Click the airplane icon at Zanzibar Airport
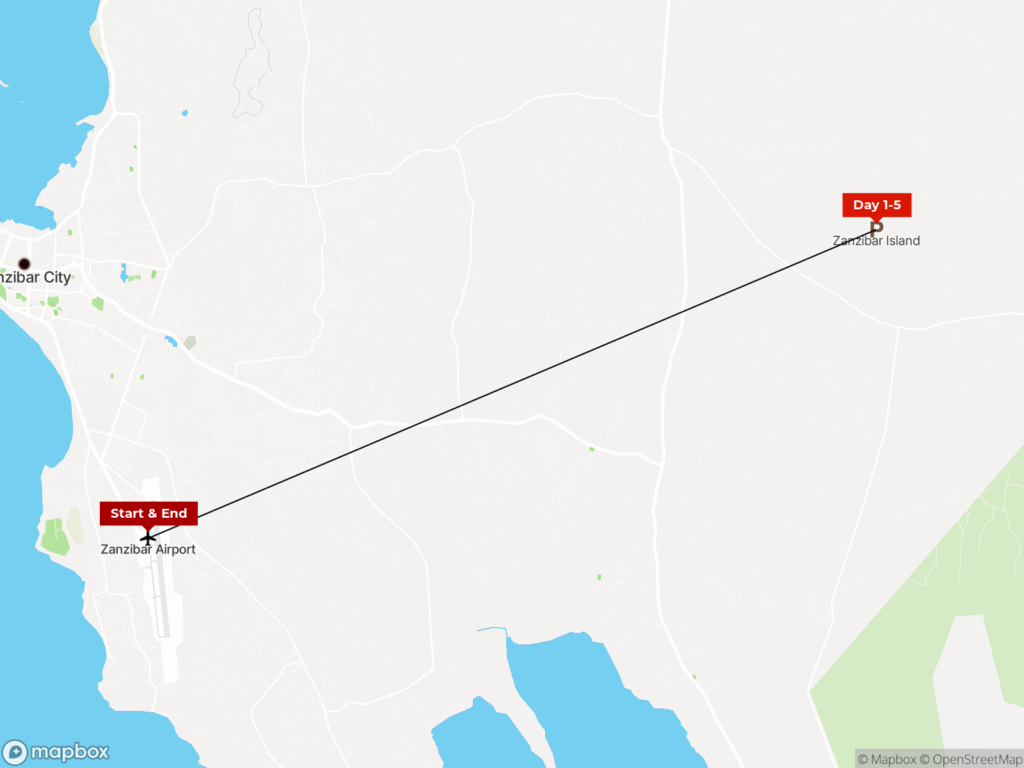 (148, 539)
